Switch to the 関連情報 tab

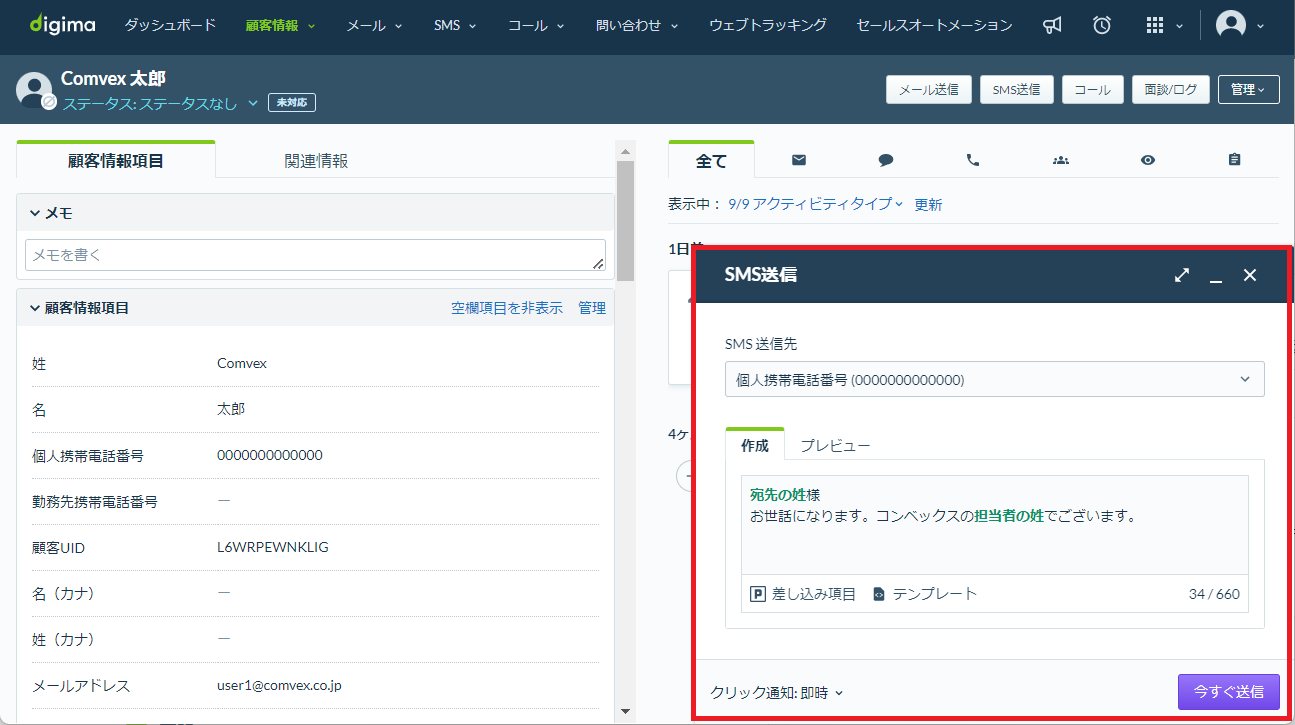316,160
